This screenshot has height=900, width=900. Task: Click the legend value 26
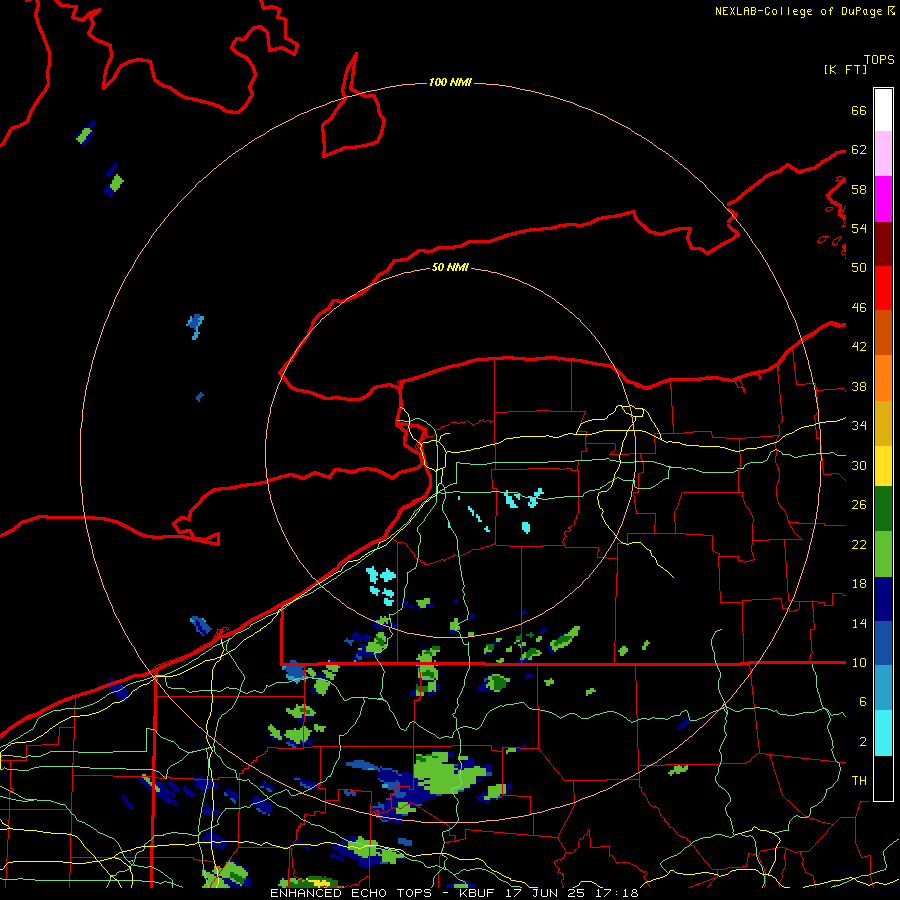pyautogui.click(x=859, y=505)
